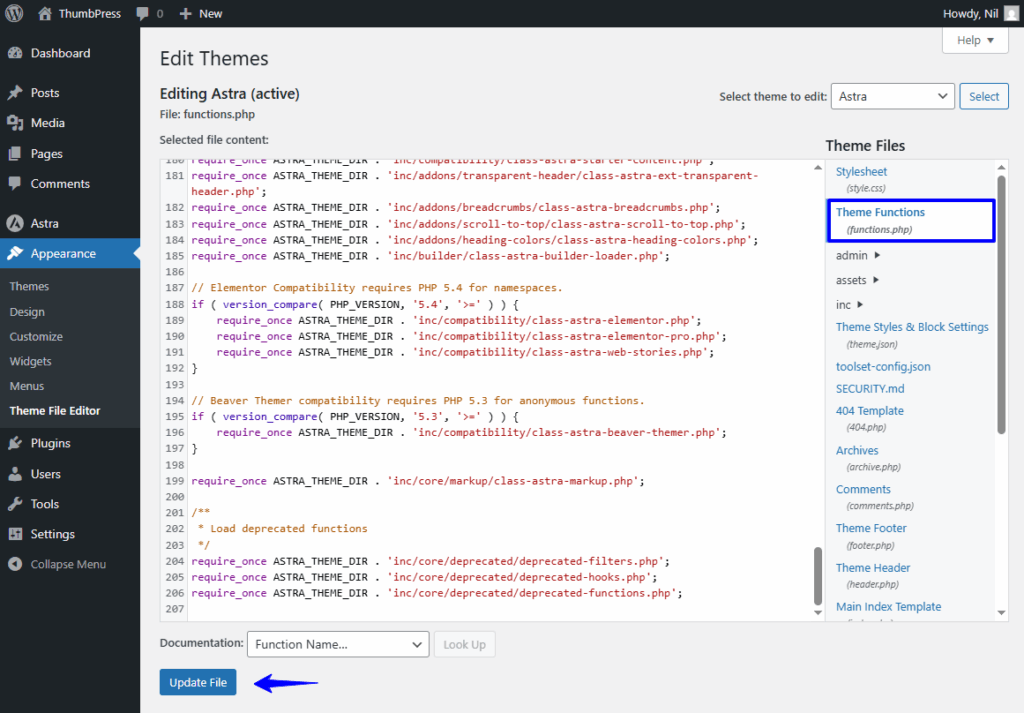Click the Theme Files list scrollbar thumb

[x=1001, y=305]
